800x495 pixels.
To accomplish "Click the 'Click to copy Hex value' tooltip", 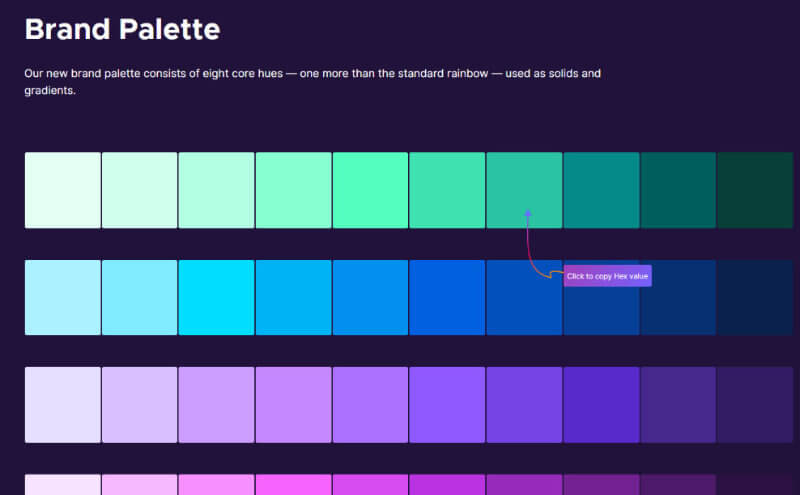I will (x=608, y=276).
